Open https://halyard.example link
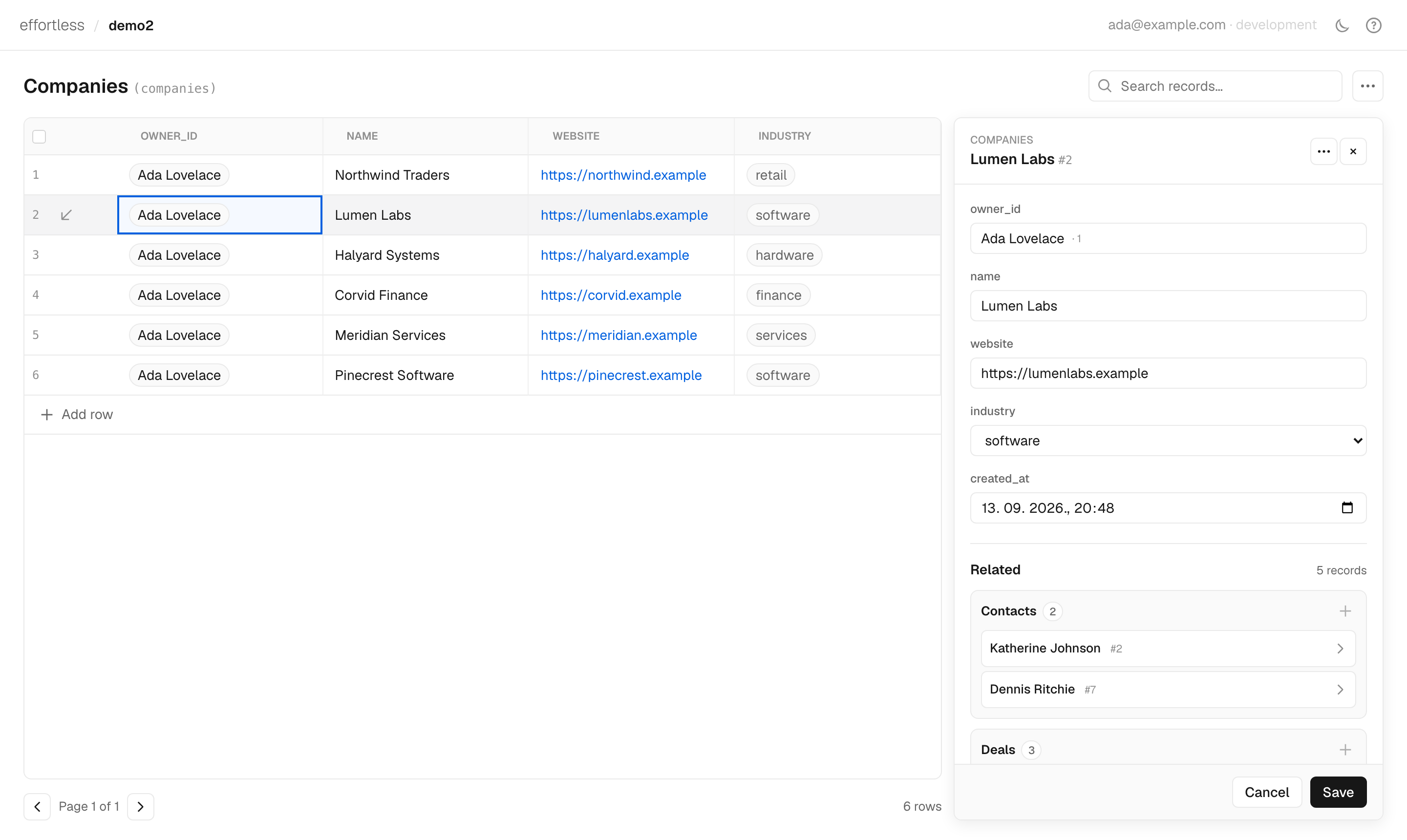1407x840 pixels. (x=614, y=255)
